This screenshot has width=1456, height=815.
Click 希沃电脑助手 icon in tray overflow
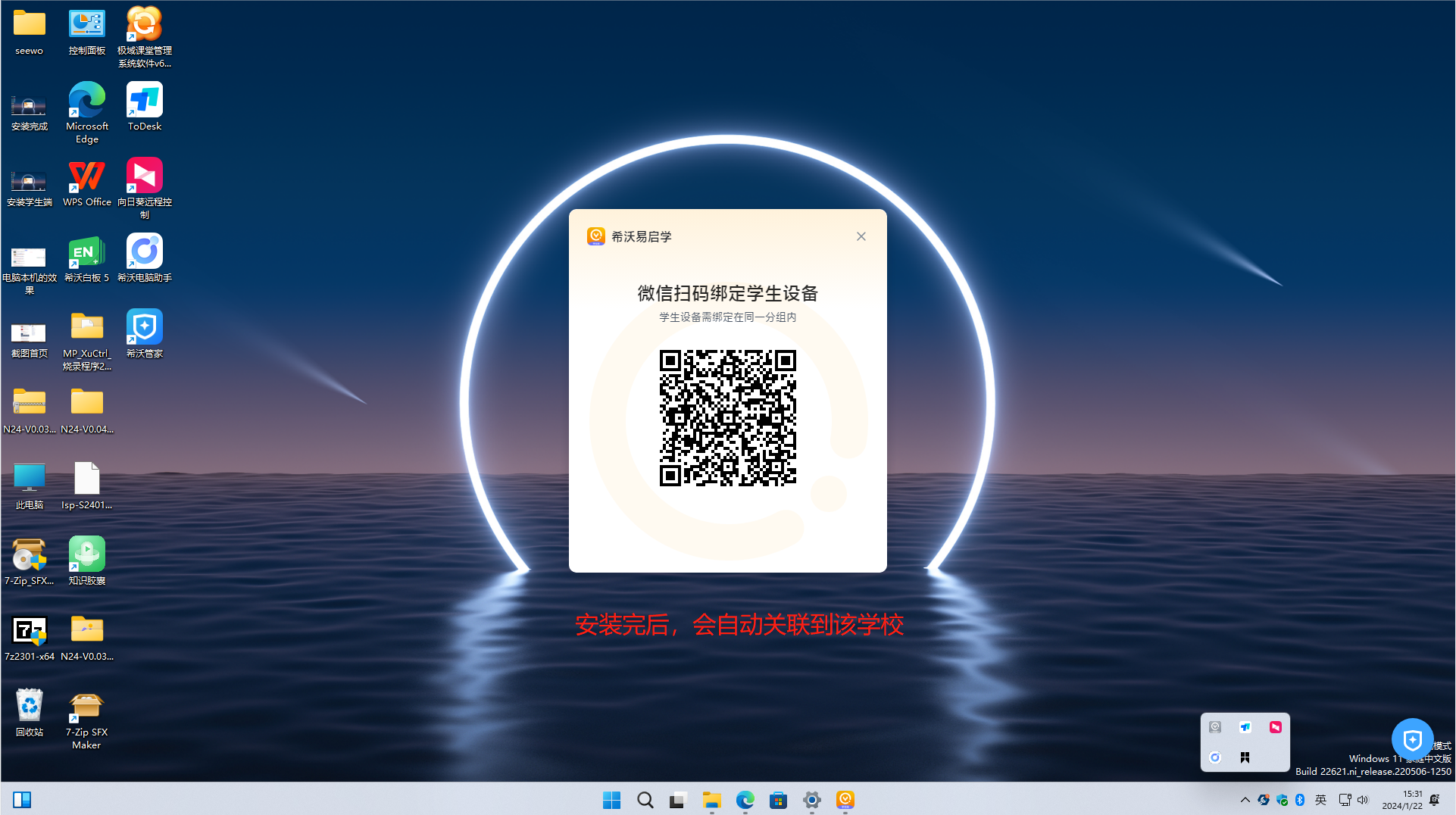1215,757
